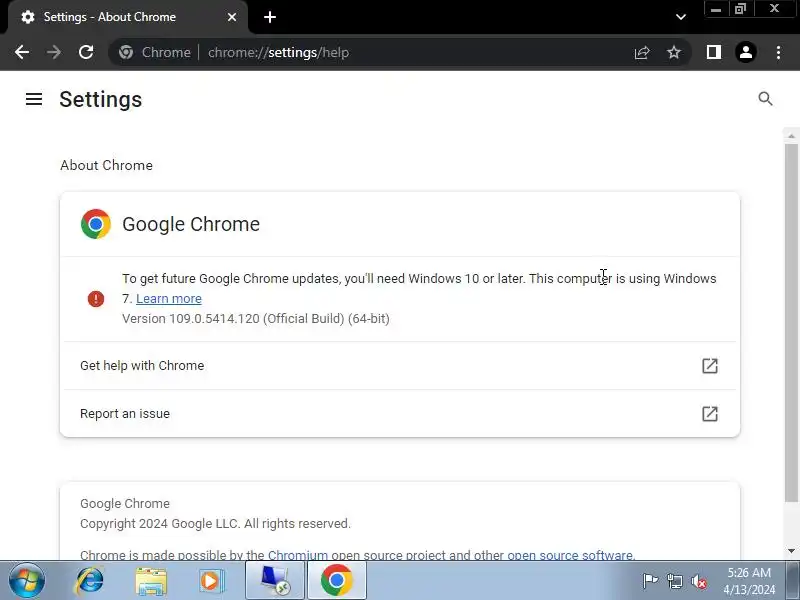Screen dimensions: 800x600
Task: Restore down the Chrome window
Action: pos(740,9)
